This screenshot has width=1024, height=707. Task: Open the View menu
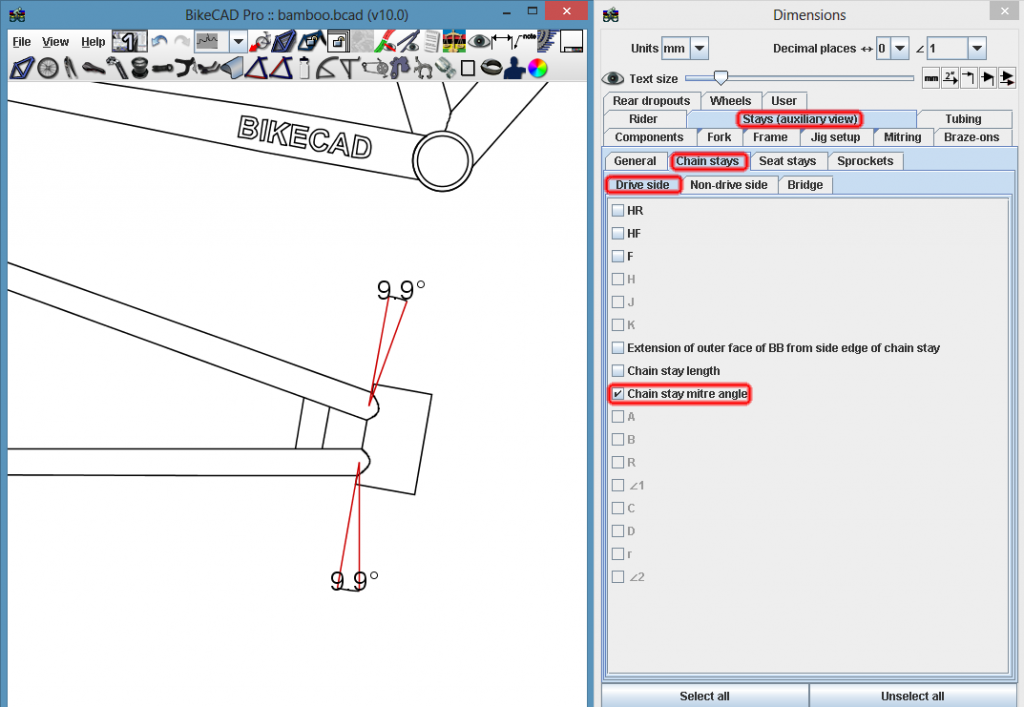pyautogui.click(x=56, y=42)
